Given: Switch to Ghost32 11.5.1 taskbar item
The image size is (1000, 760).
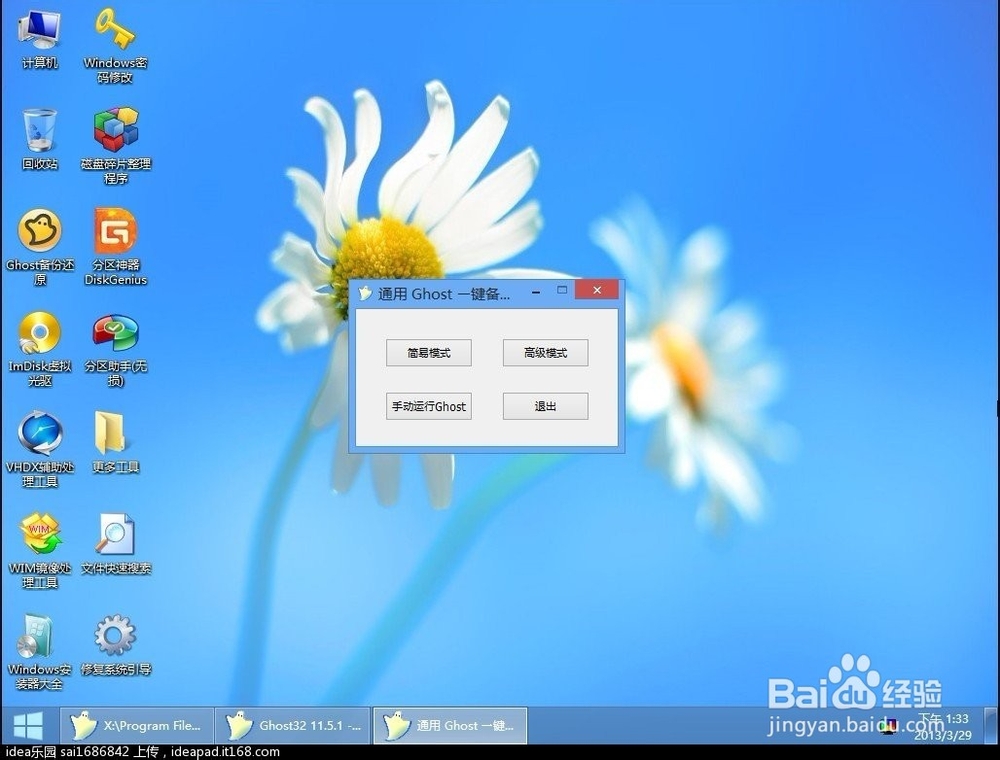Looking at the screenshot, I should pos(293,726).
